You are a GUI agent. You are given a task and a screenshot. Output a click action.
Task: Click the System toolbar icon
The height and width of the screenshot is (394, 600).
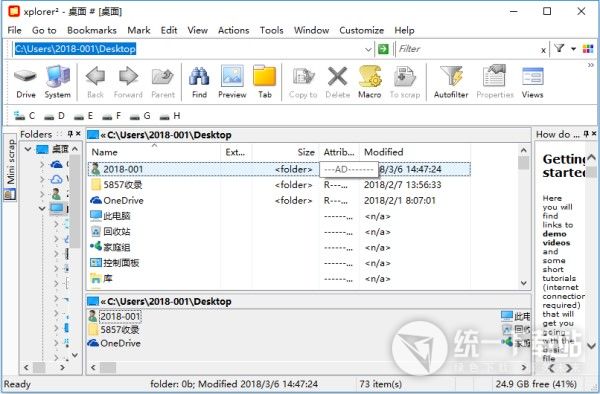(x=57, y=82)
